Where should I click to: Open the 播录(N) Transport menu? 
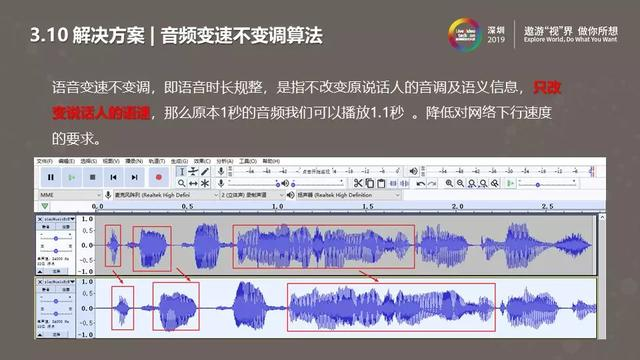[134, 161]
